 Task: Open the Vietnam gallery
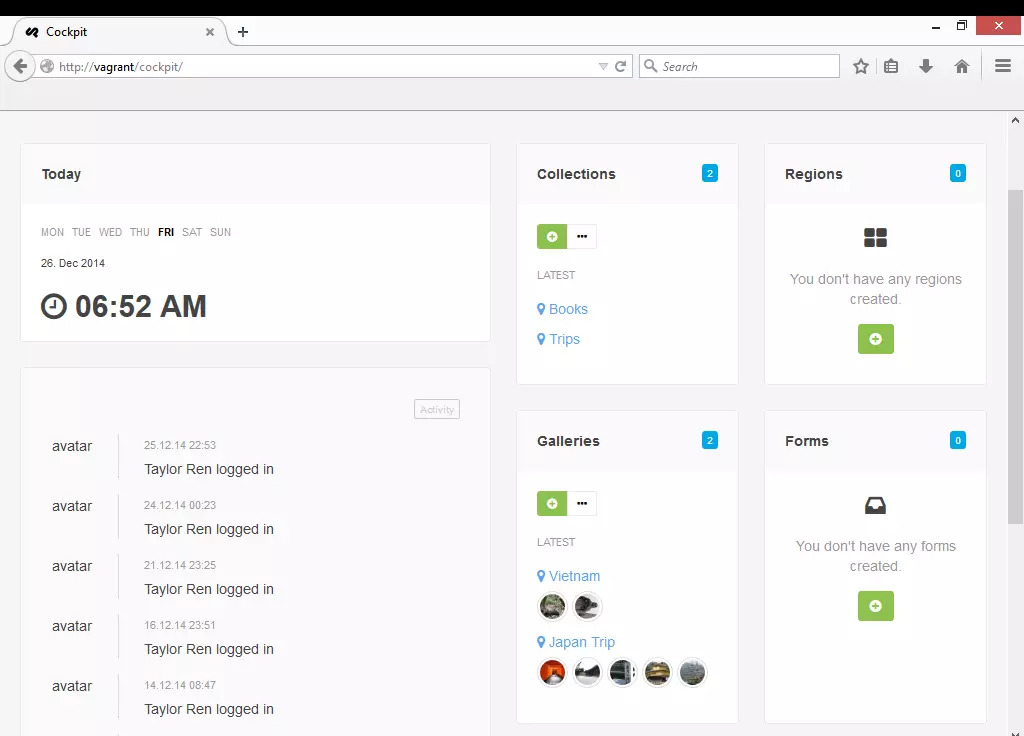click(x=574, y=575)
